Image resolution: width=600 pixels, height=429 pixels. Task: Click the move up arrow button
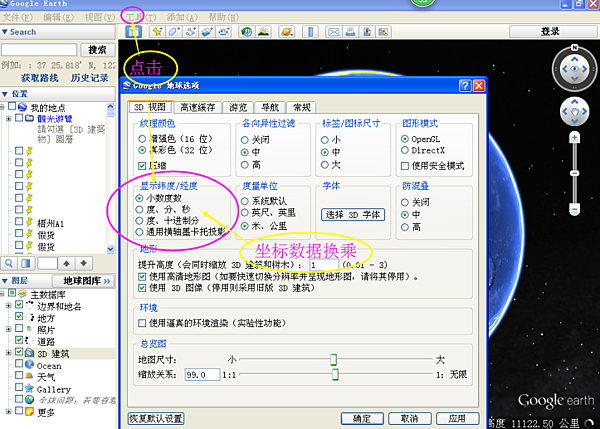pyautogui.click(x=67, y=263)
